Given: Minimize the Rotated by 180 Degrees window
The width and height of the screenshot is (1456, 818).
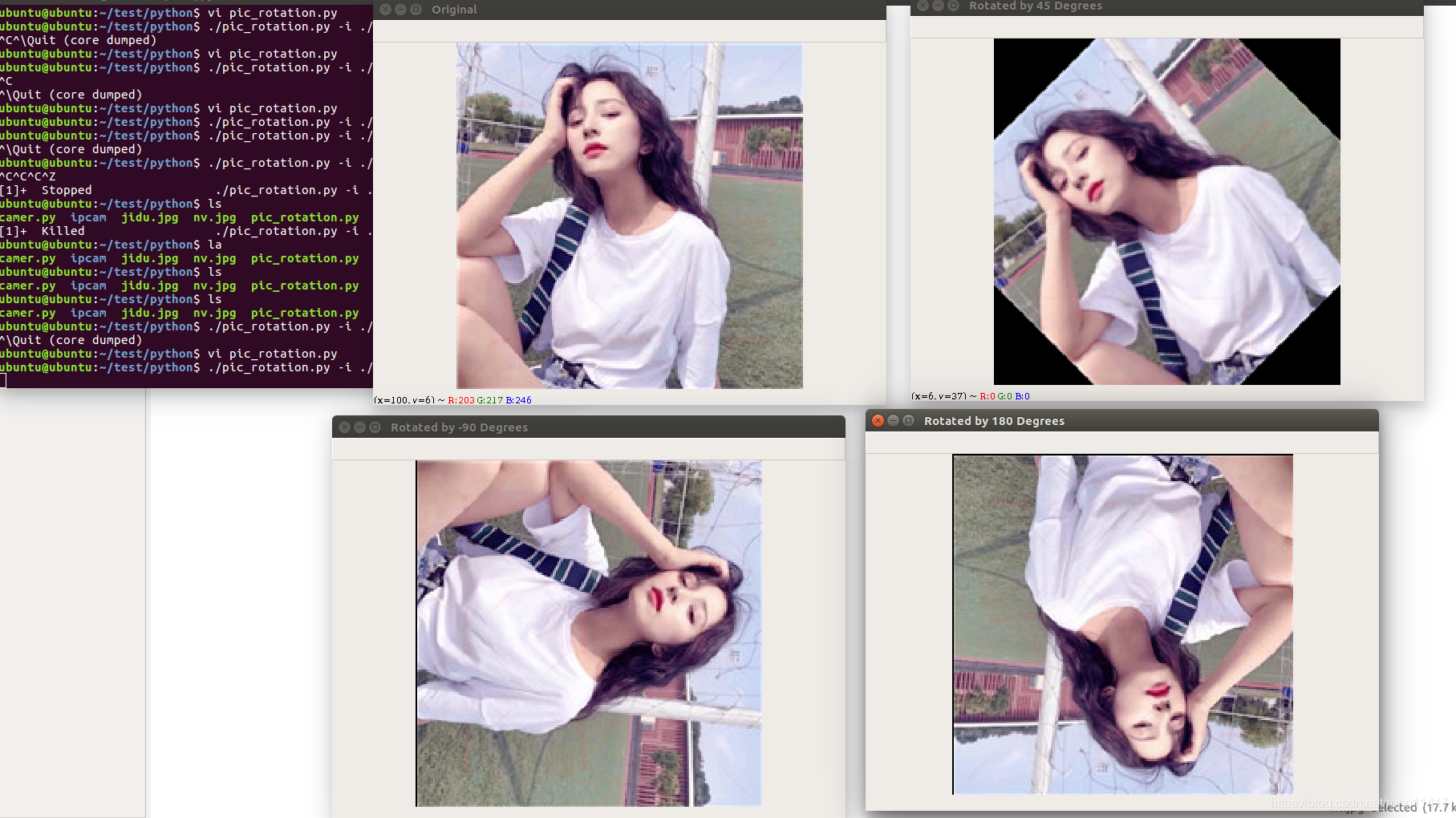Looking at the screenshot, I should (893, 420).
